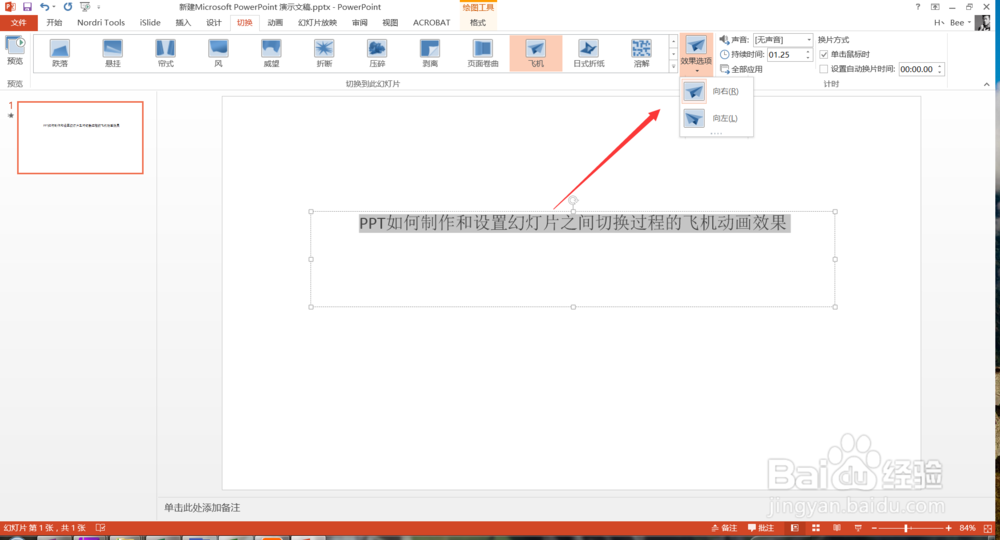The width and height of the screenshot is (1000, 540).
Task: Move transition gallery down one row
Action: pyautogui.click(x=673, y=54)
